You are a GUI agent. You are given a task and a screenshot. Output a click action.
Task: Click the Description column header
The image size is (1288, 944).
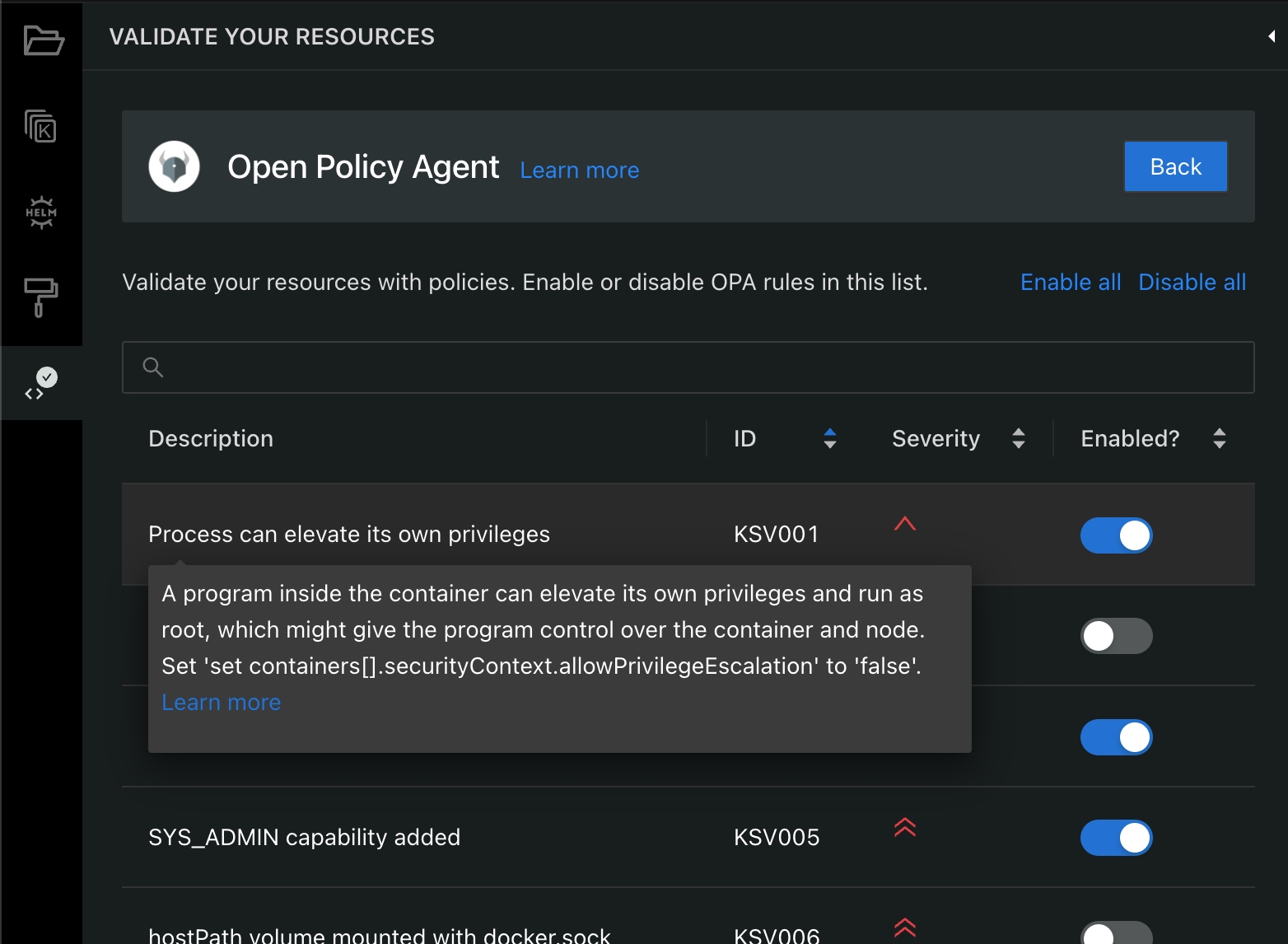211,438
